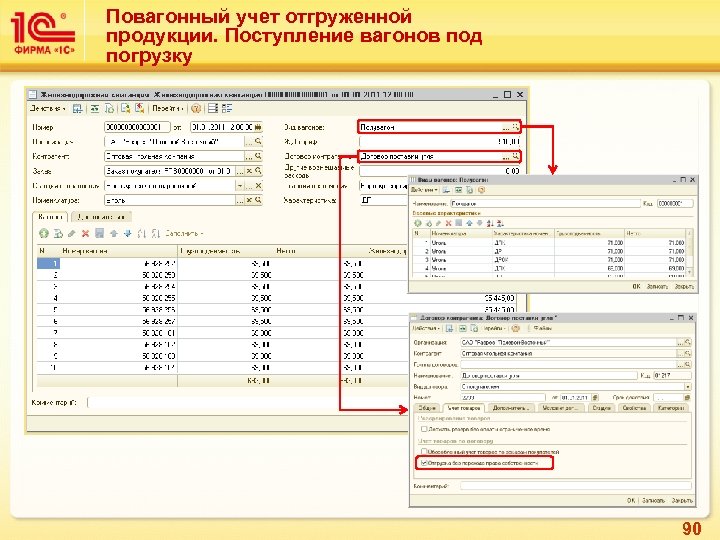Click the help icon in Виды вагонов toolbar
This screenshot has width=720, height=540.
(481, 190)
